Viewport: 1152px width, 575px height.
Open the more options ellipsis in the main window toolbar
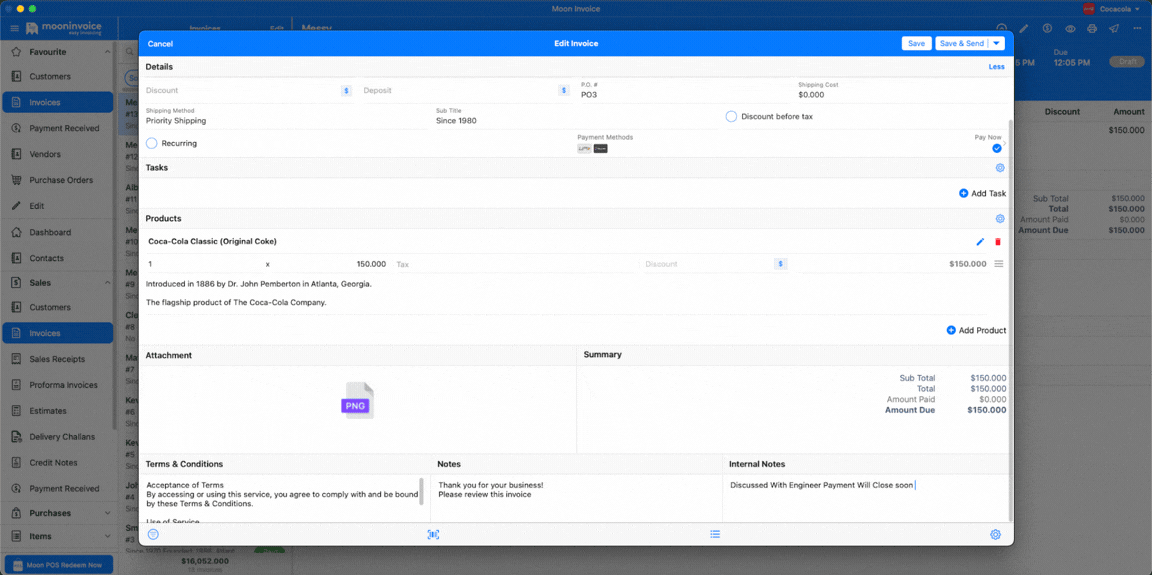click(1137, 29)
